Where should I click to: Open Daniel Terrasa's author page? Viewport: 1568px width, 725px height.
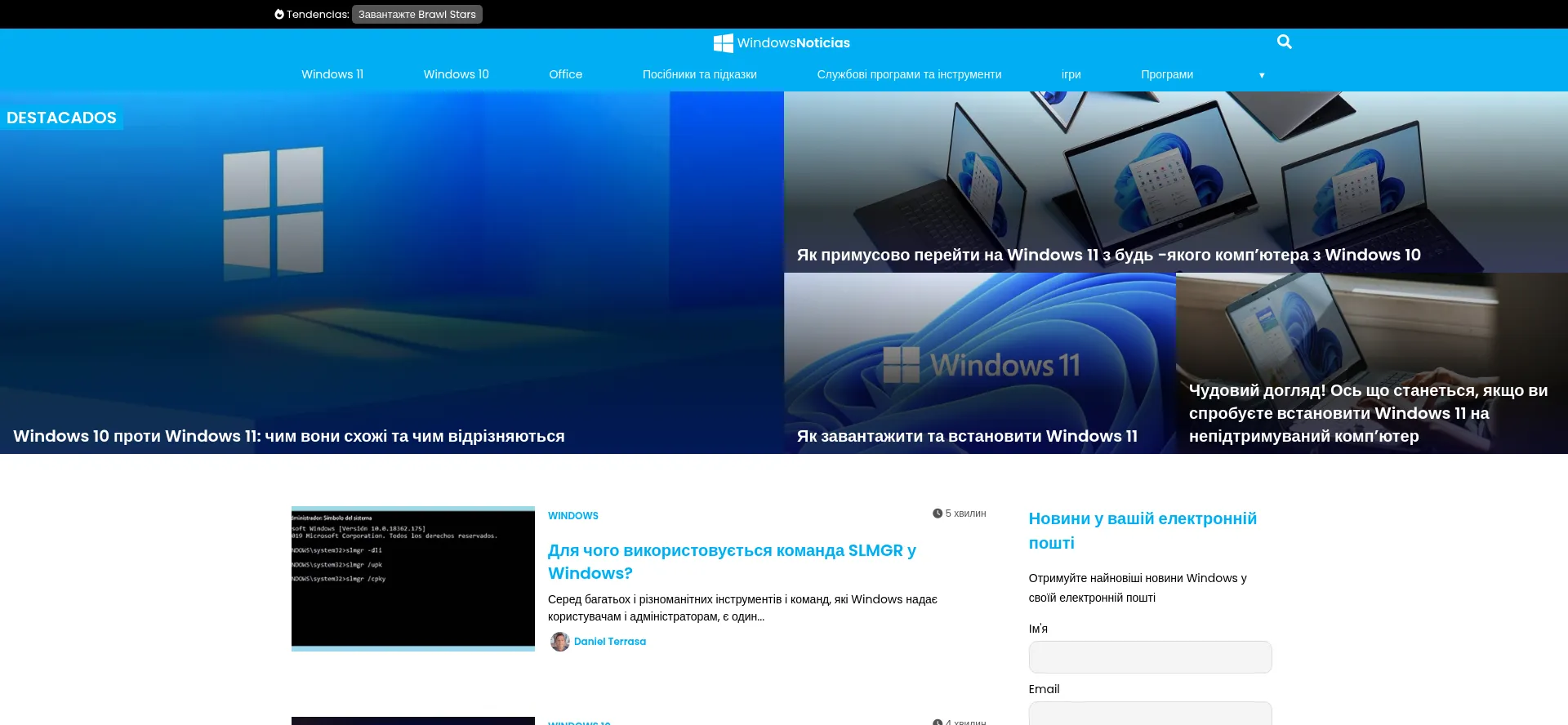tap(610, 642)
